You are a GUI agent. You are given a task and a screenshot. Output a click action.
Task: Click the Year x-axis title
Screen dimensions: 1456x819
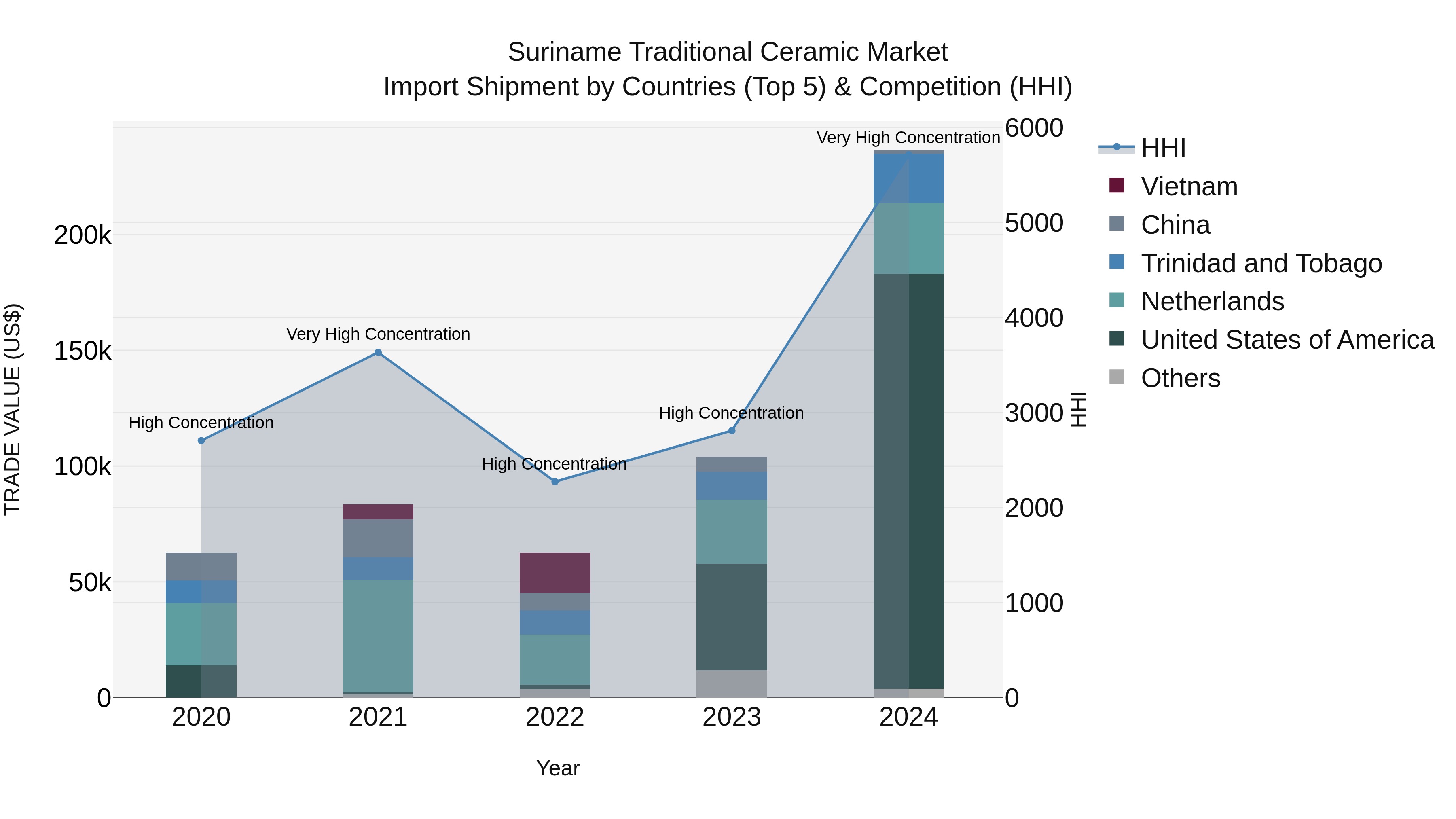tap(558, 769)
